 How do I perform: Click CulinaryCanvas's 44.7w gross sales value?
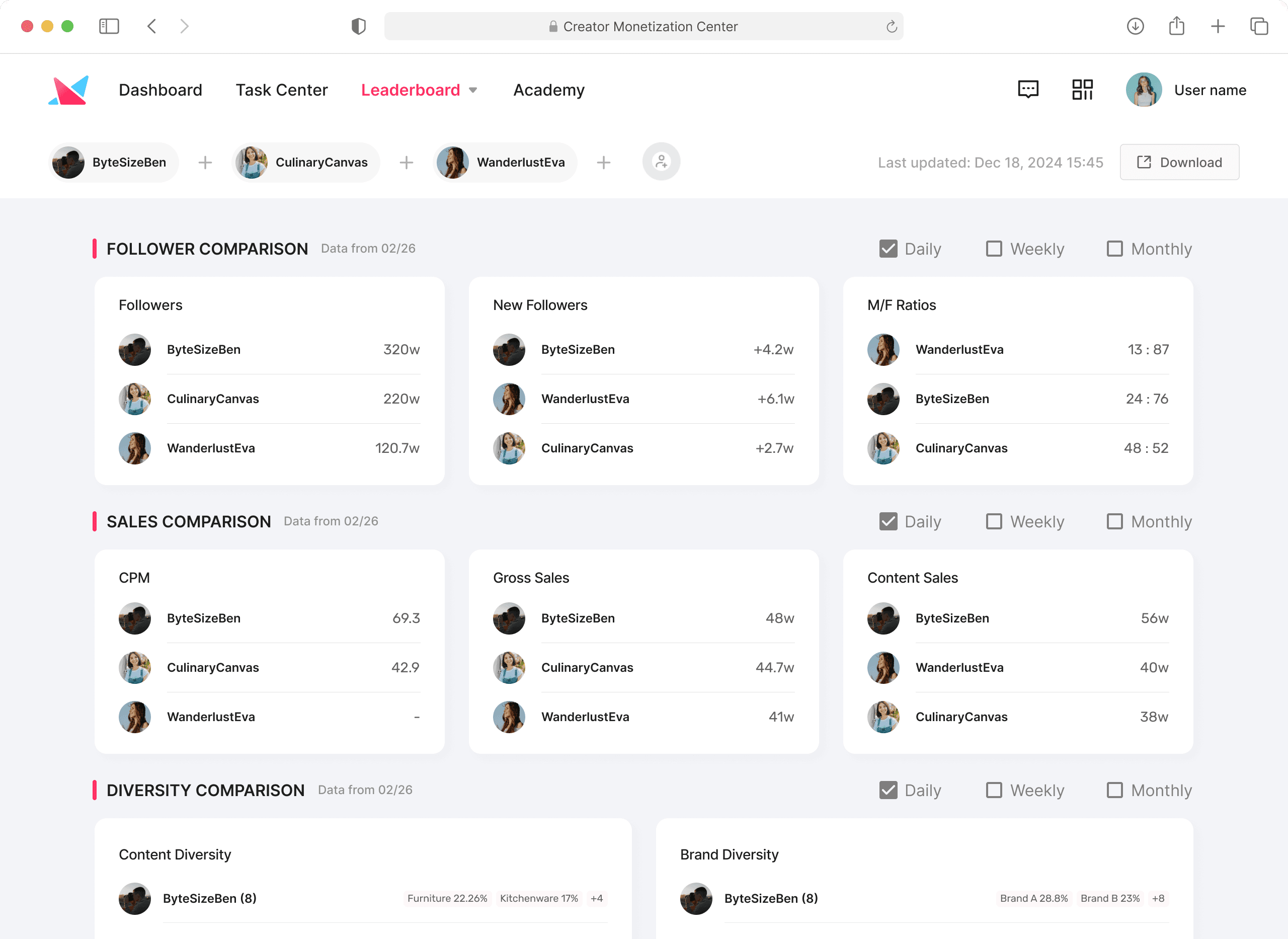click(x=775, y=667)
